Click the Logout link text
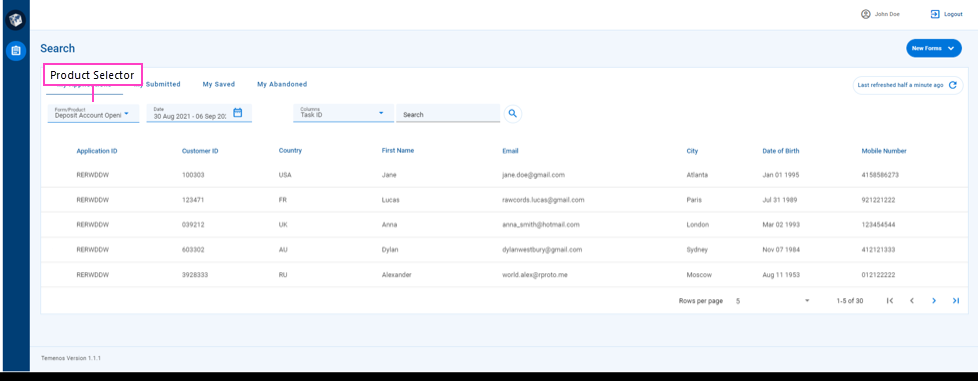The height and width of the screenshot is (381, 978). (x=953, y=14)
